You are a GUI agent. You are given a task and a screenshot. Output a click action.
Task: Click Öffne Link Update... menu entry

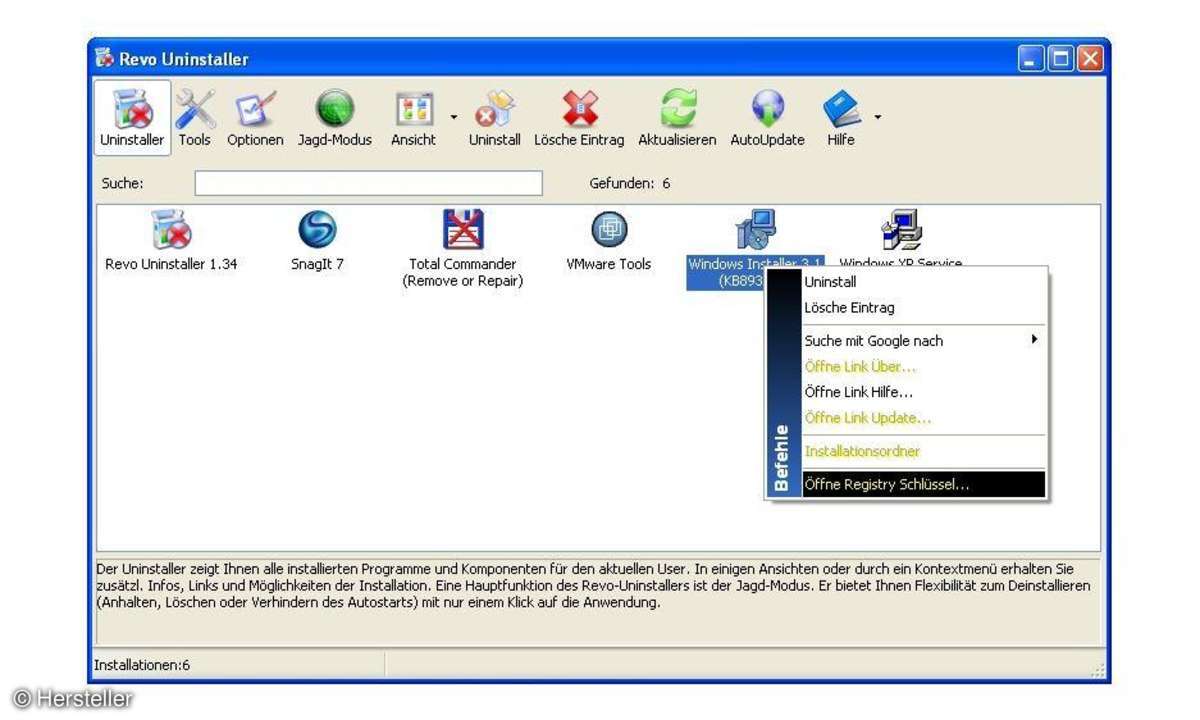pos(923,418)
